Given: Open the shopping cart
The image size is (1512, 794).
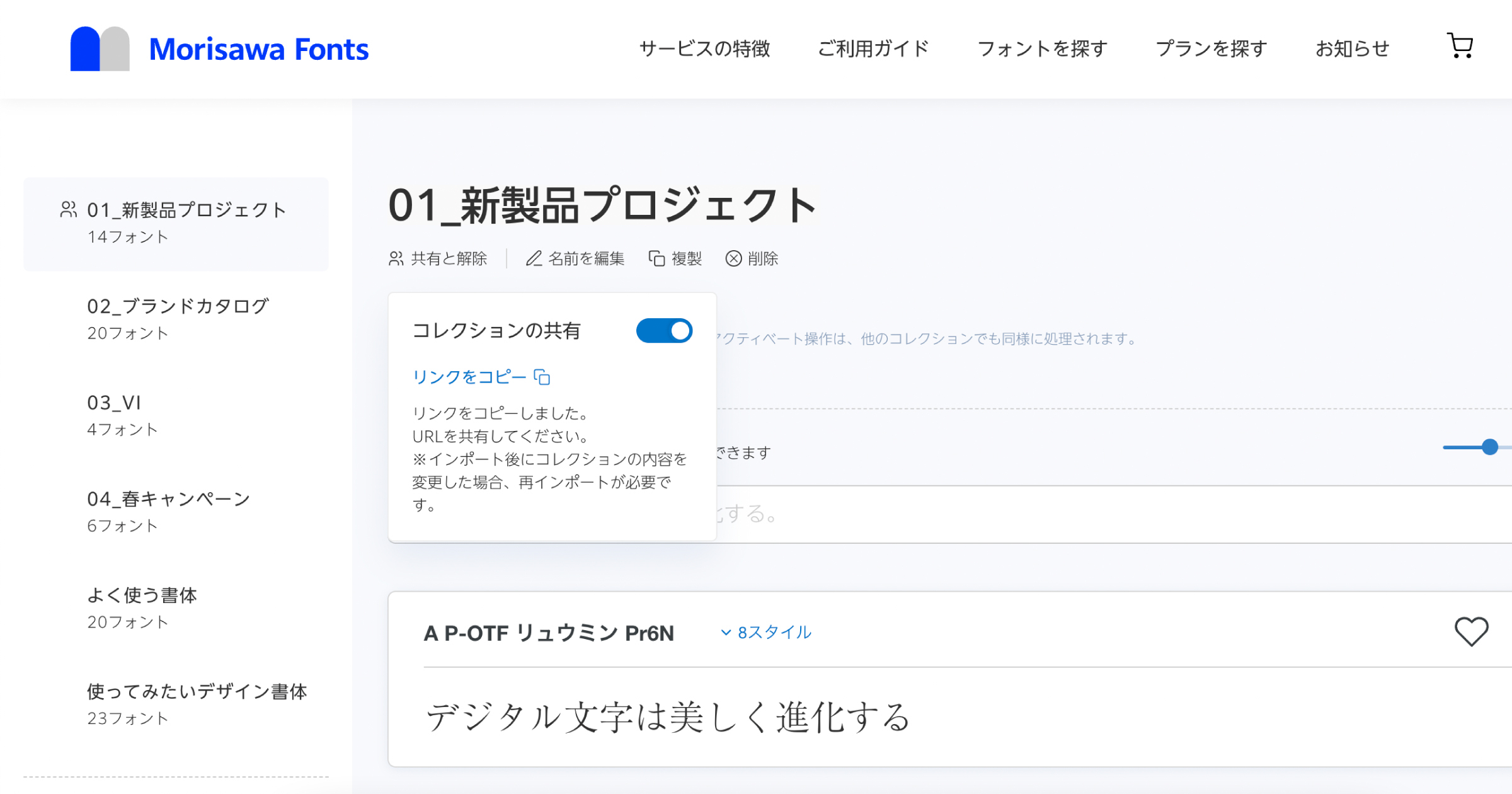Looking at the screenshot, I should [1461, 46].
